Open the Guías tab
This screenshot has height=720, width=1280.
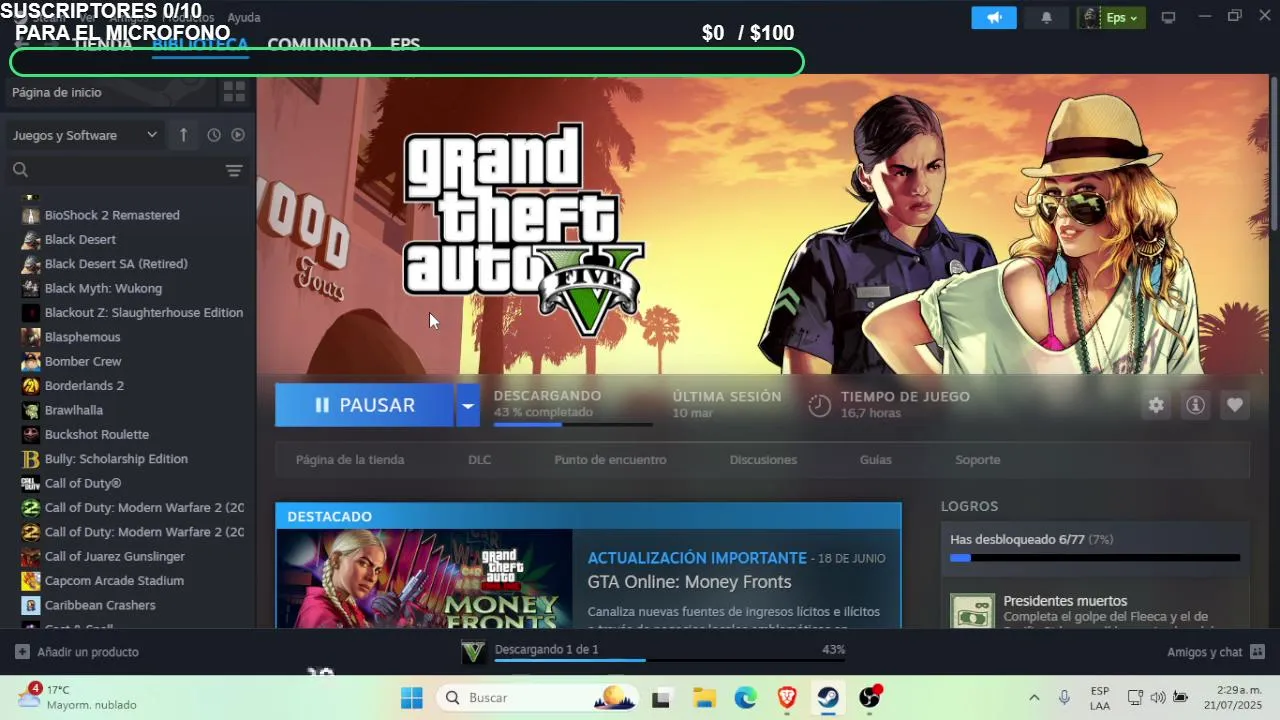tap(875, 460)
